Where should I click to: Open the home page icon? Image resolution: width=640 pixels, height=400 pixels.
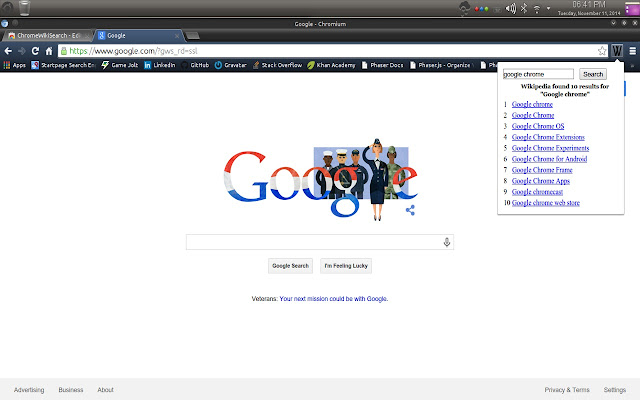click(49, 51)
